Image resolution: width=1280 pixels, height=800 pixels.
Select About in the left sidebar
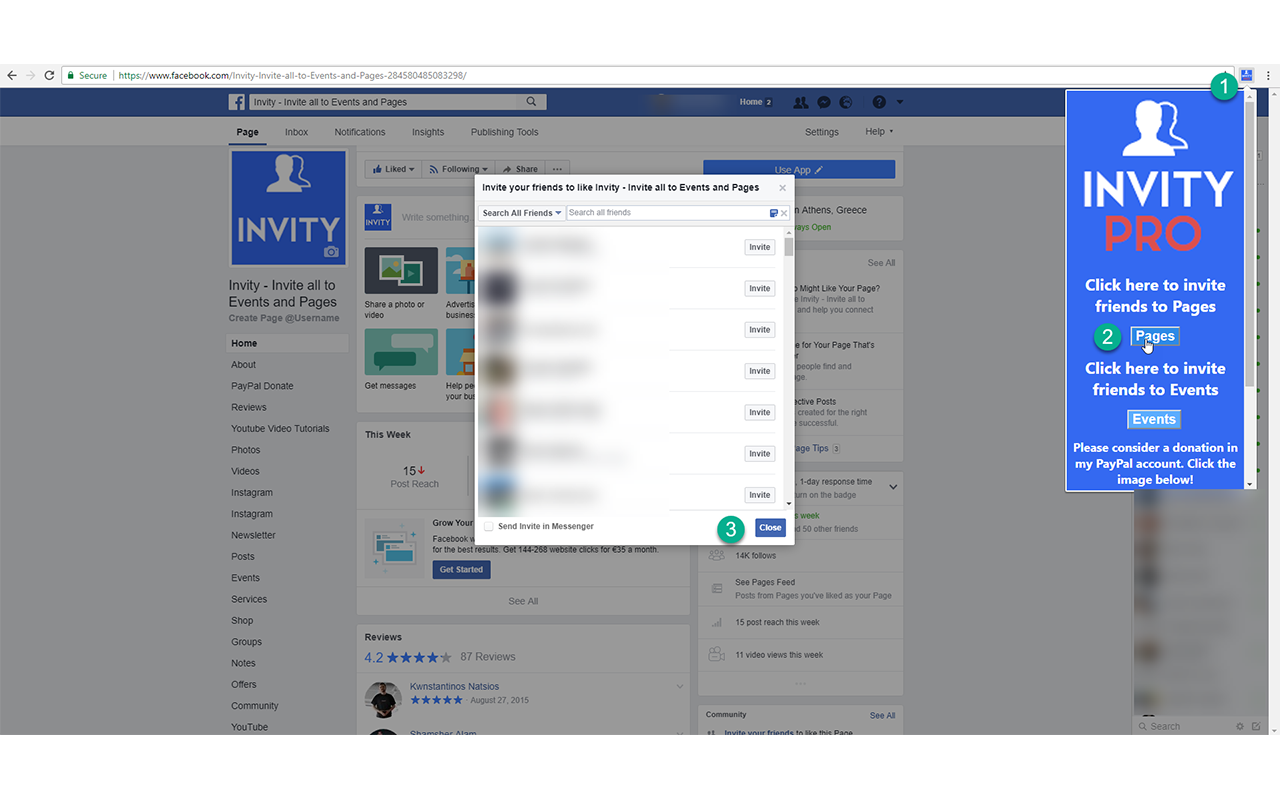pos(244,365)
